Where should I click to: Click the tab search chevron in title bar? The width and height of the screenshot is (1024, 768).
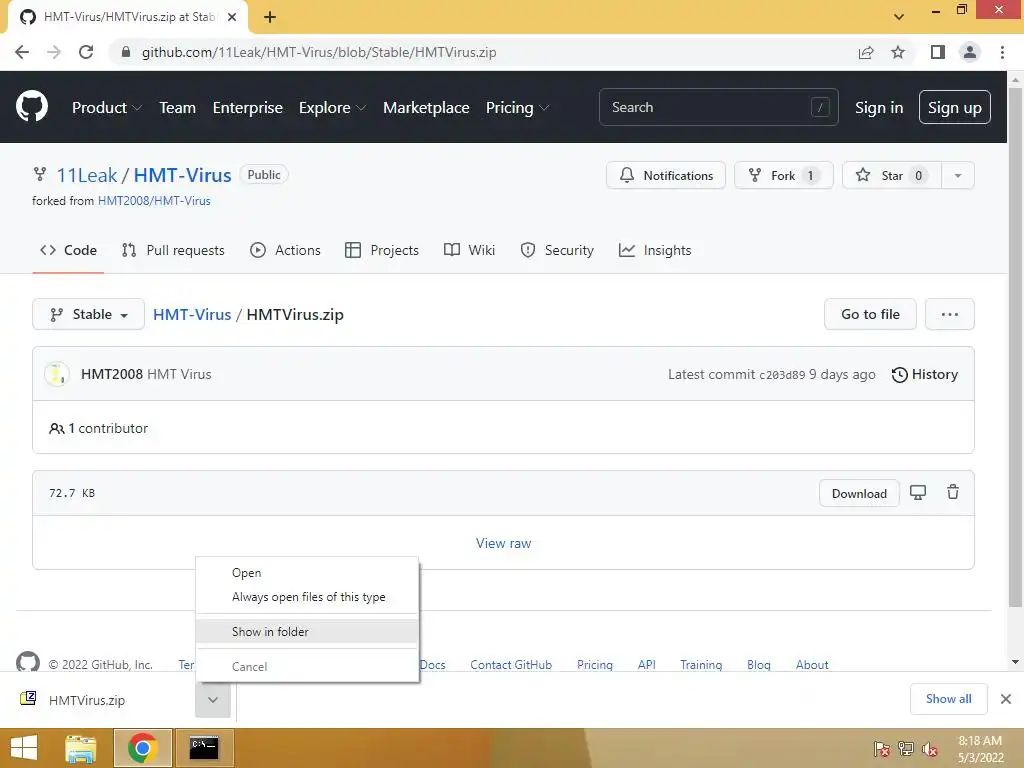point(899,17)
